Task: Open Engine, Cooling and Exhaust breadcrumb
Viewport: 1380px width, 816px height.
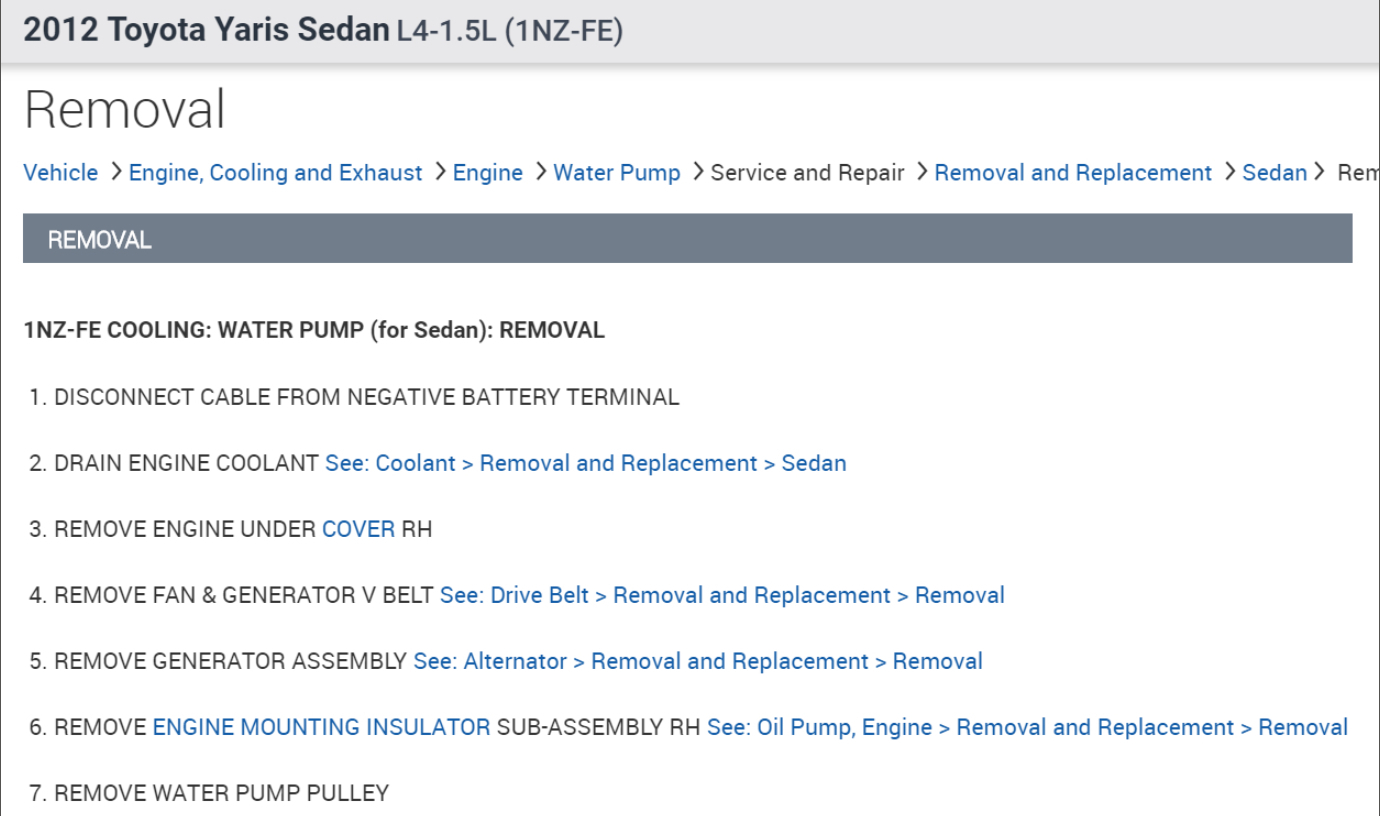Action: (x=275, y=173)
